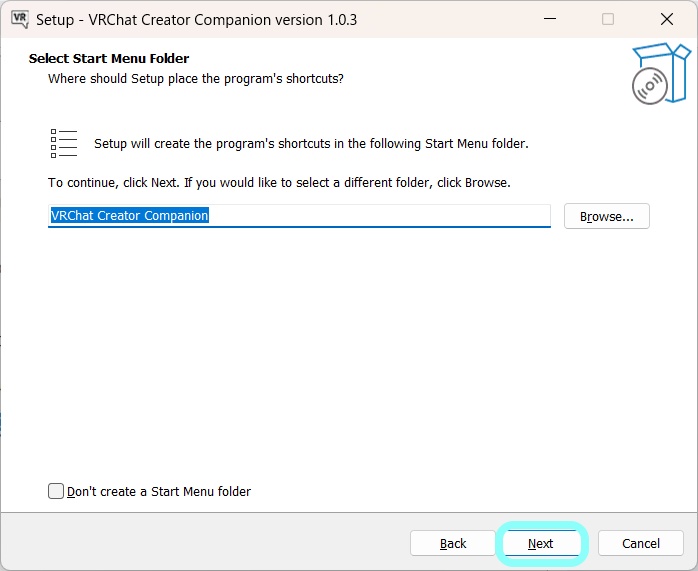Close the Setup window
Screen dimensions: 698x571
click(666, 19)
